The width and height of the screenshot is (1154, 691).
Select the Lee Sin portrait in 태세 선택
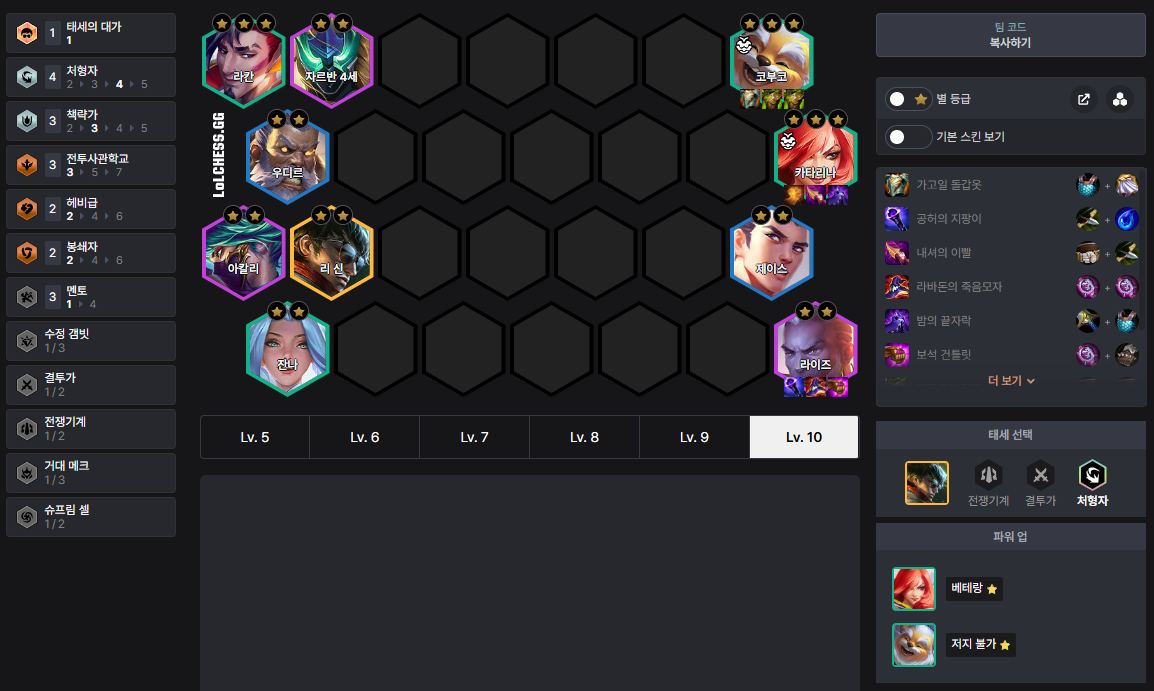pos(927,483)
